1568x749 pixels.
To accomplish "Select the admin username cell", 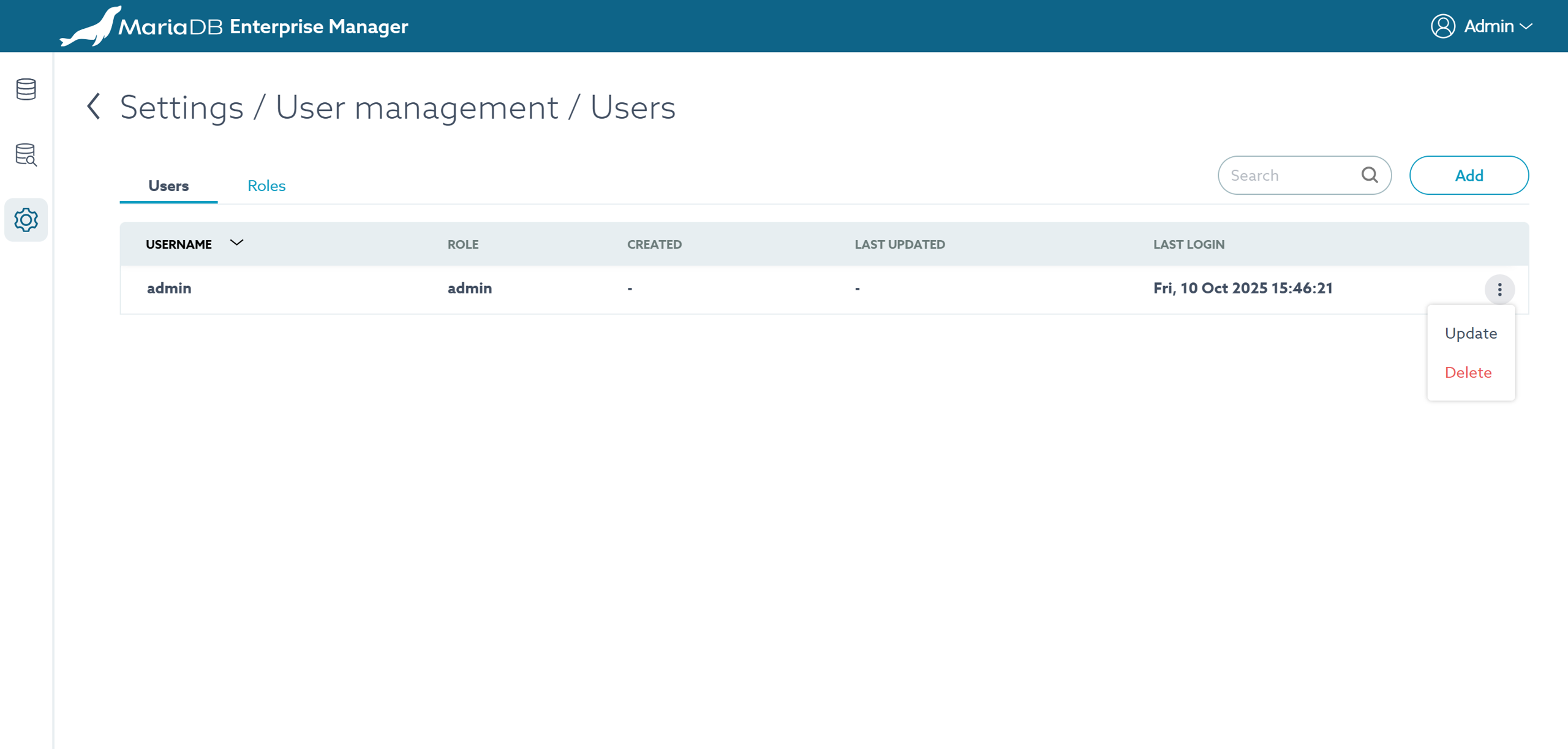I will click(169, 288).
